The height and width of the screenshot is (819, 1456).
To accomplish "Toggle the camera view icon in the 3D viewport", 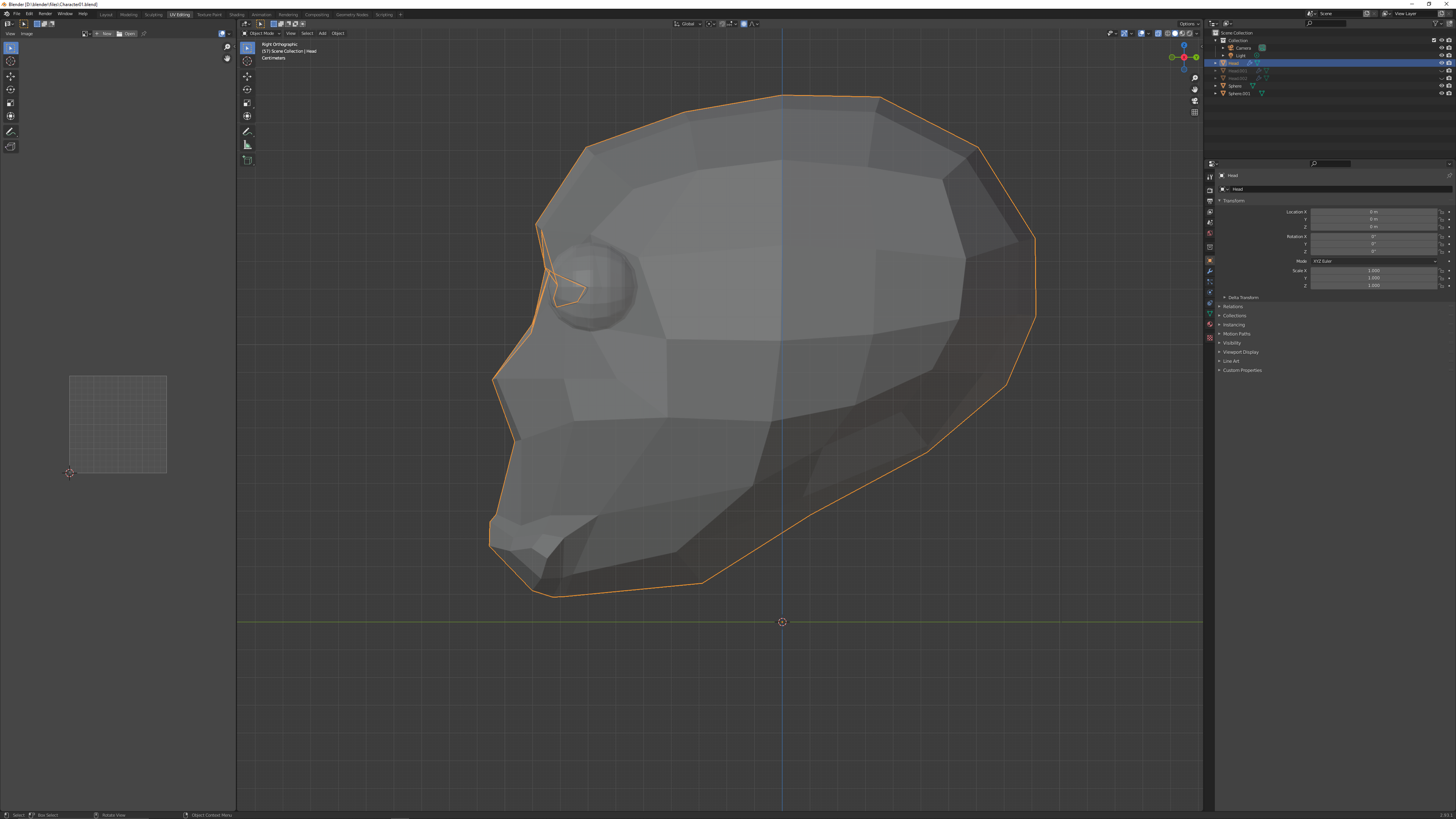I will 1194,100.
